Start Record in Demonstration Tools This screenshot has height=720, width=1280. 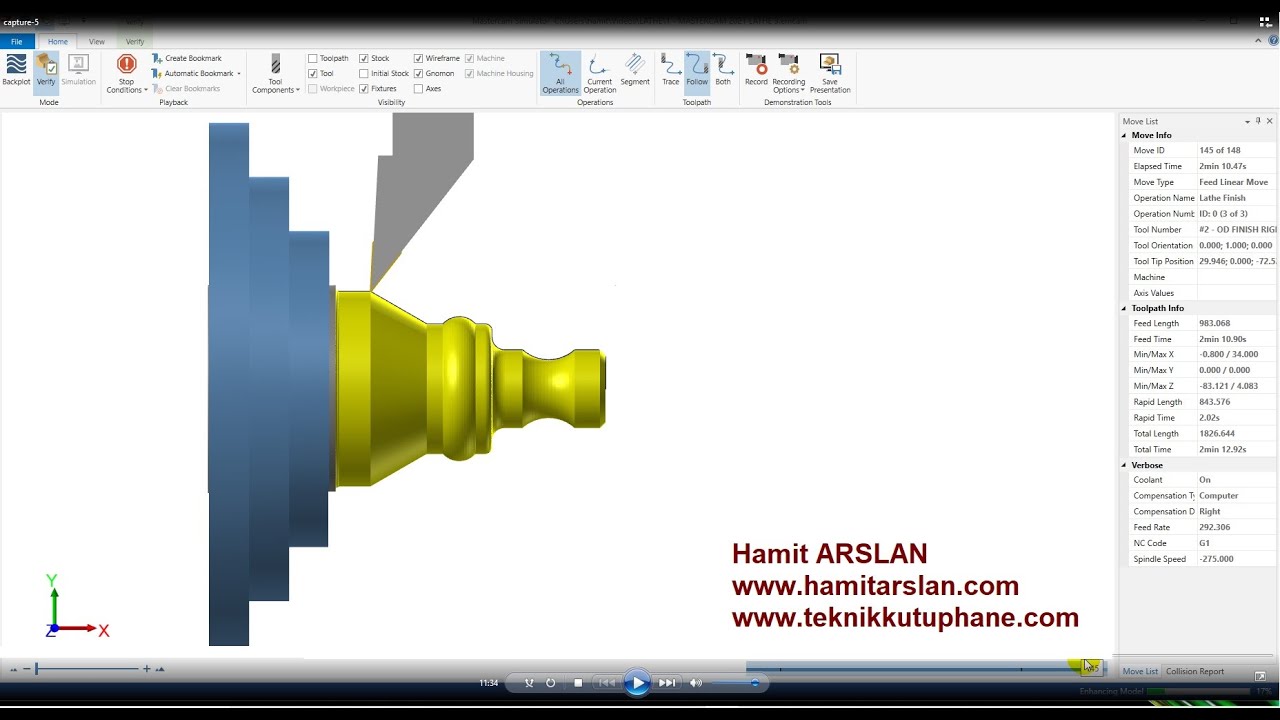(x=756, y=70)
